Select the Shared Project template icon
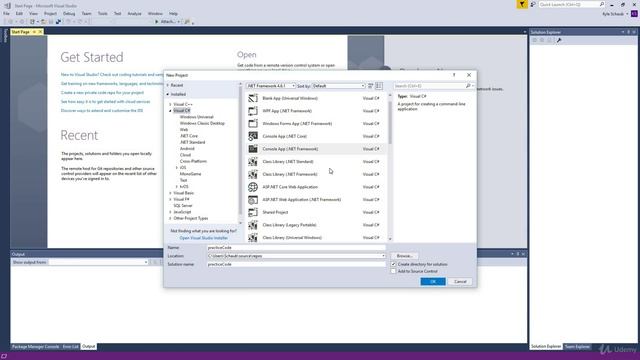This screenshot has width=640, height=360. tap(253, 212)
